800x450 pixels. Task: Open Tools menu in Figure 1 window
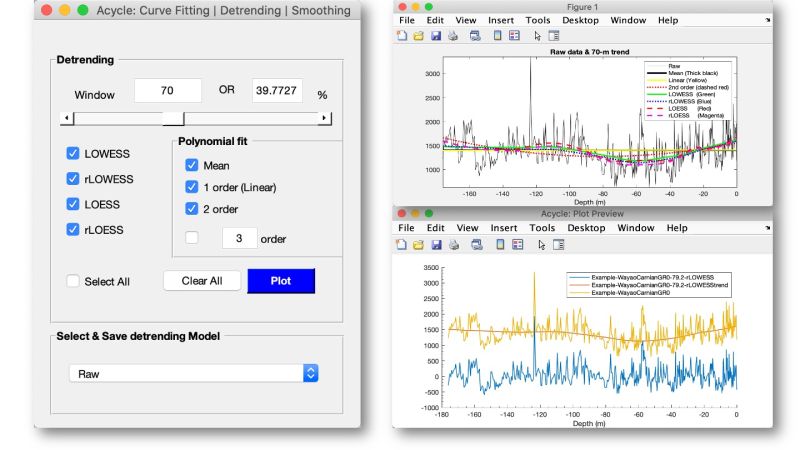coord(538,20)
